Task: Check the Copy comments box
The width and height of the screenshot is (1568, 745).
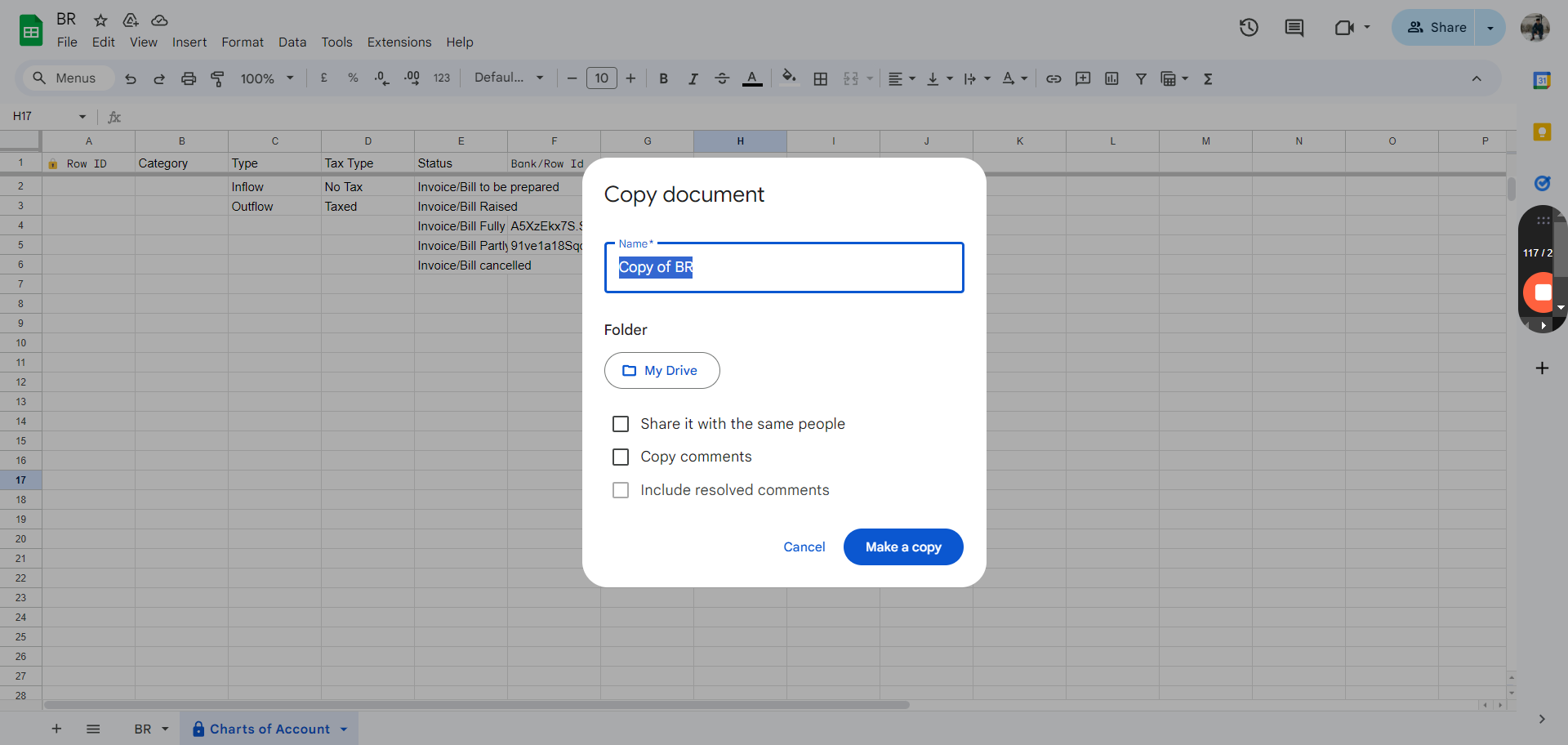Action: (x=621, y=457)
